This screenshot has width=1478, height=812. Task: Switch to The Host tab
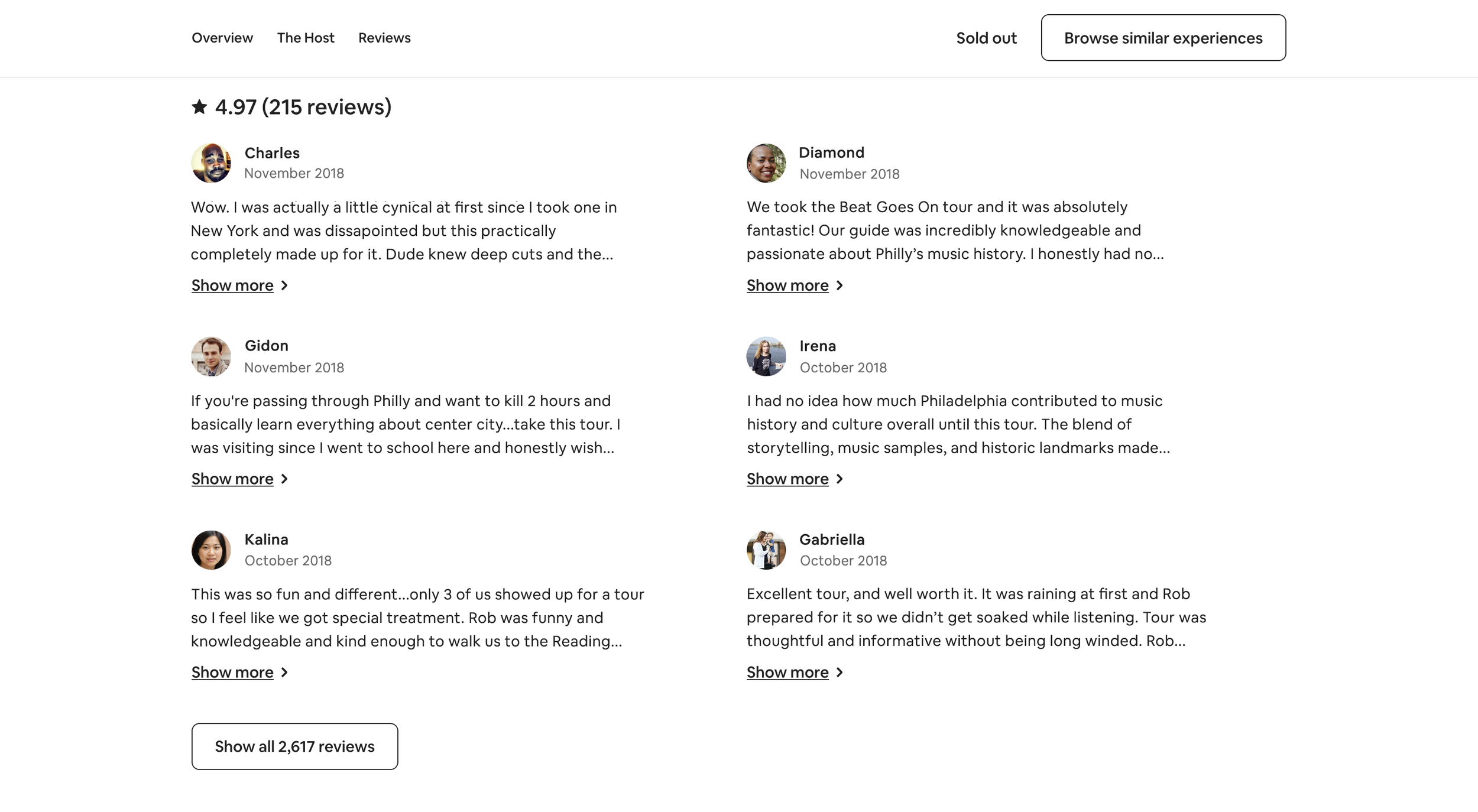[306, 38]
